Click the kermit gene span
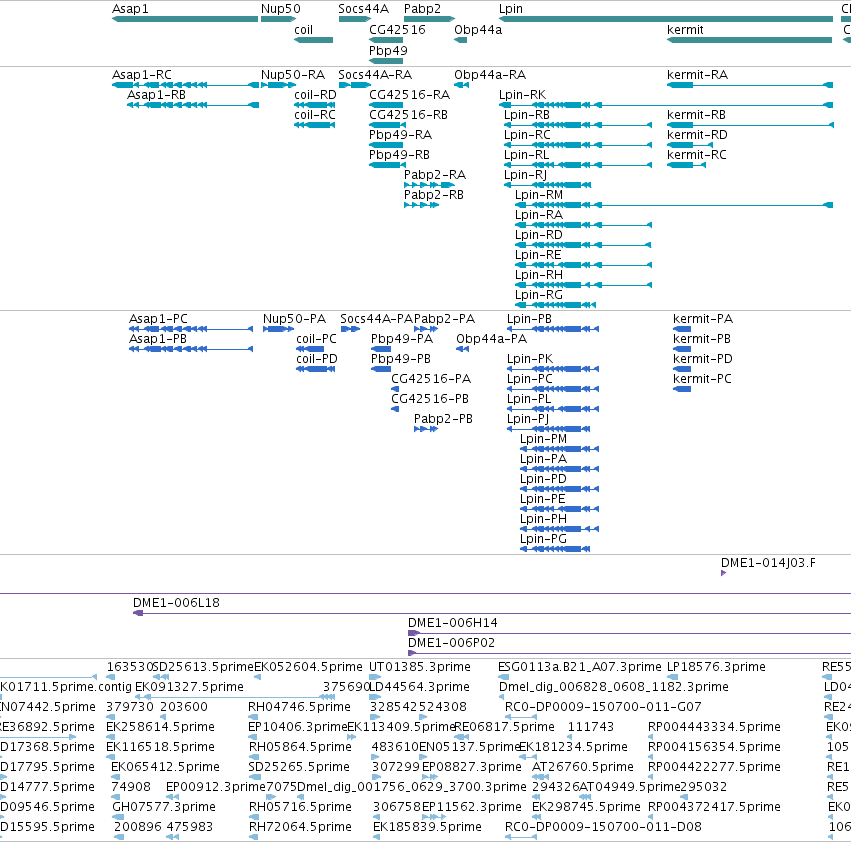Screen dimensions: 851x842 pos(750,40)
